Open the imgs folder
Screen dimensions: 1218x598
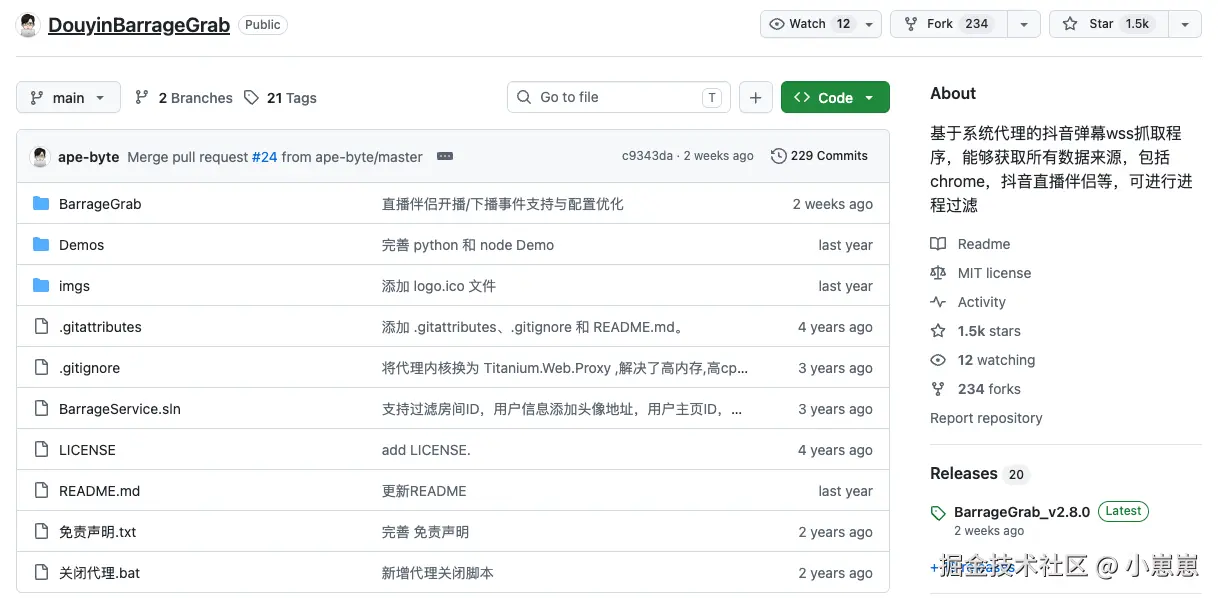coord(74,285)
